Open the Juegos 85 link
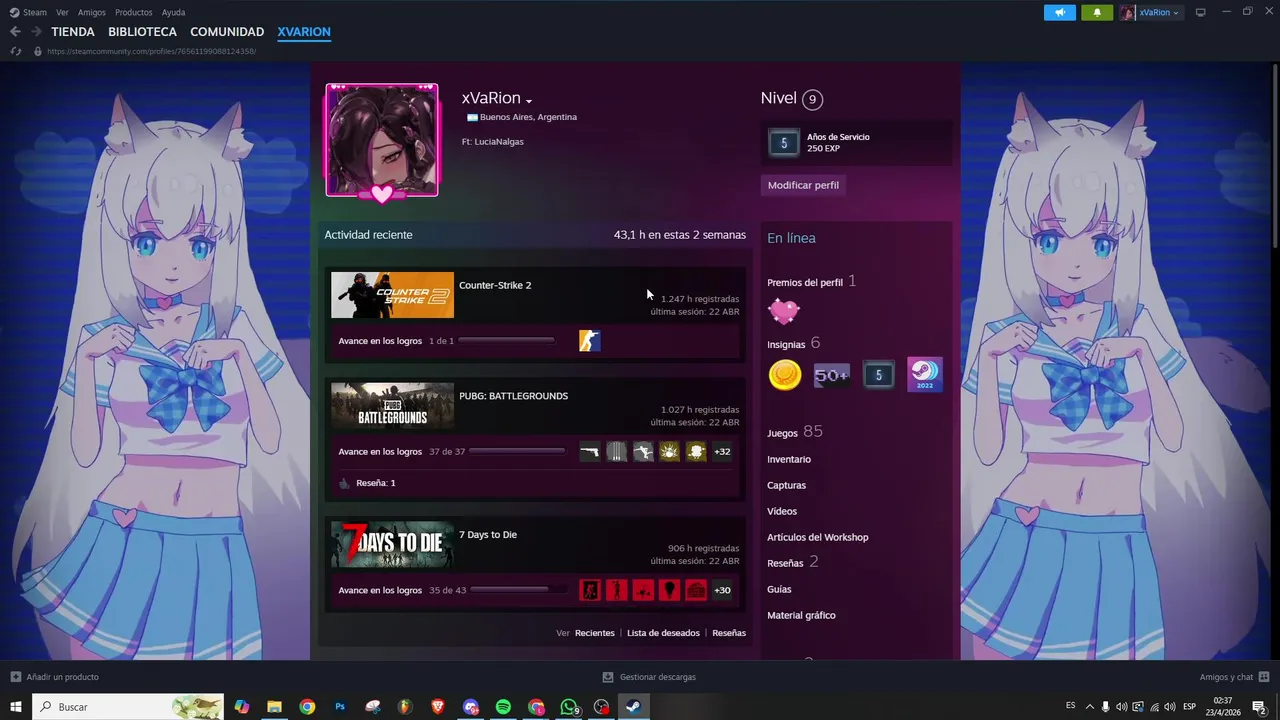 coord(795,432)
